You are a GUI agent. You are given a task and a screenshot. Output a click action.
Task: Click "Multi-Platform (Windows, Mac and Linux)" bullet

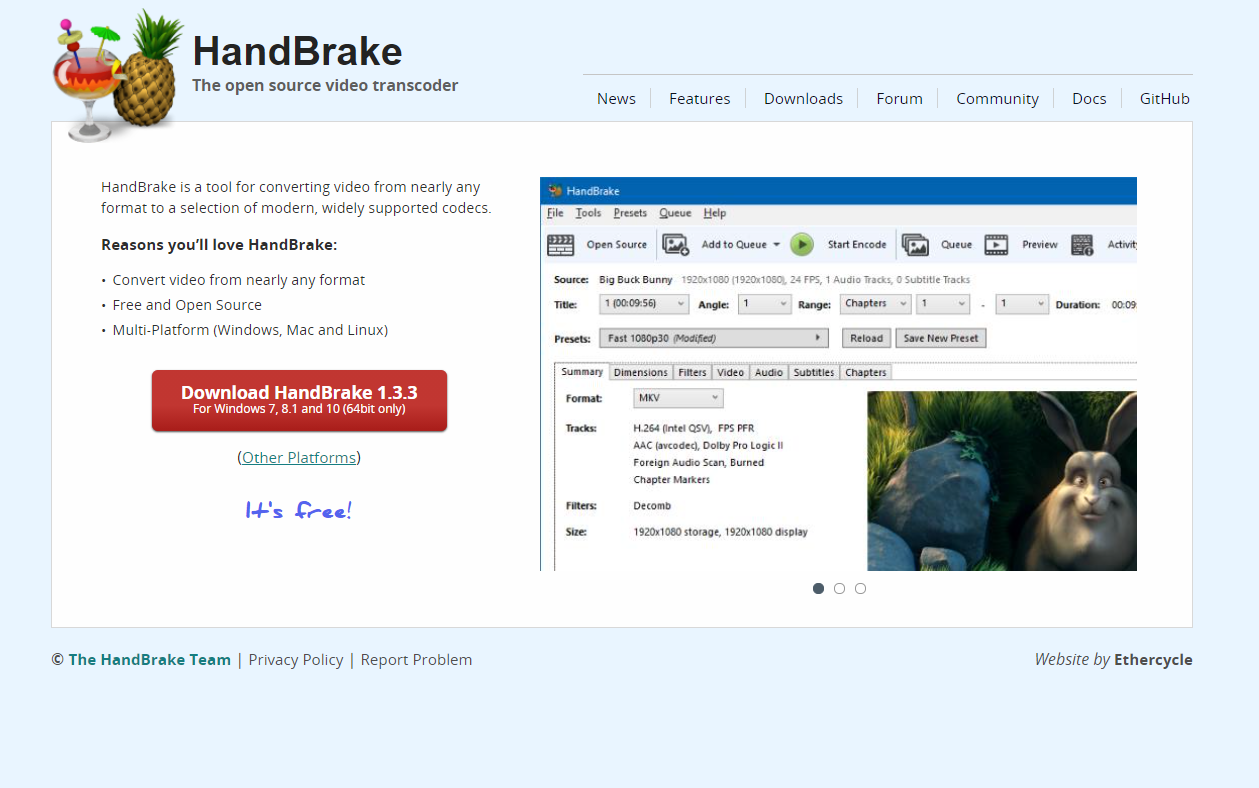point(250,330)
